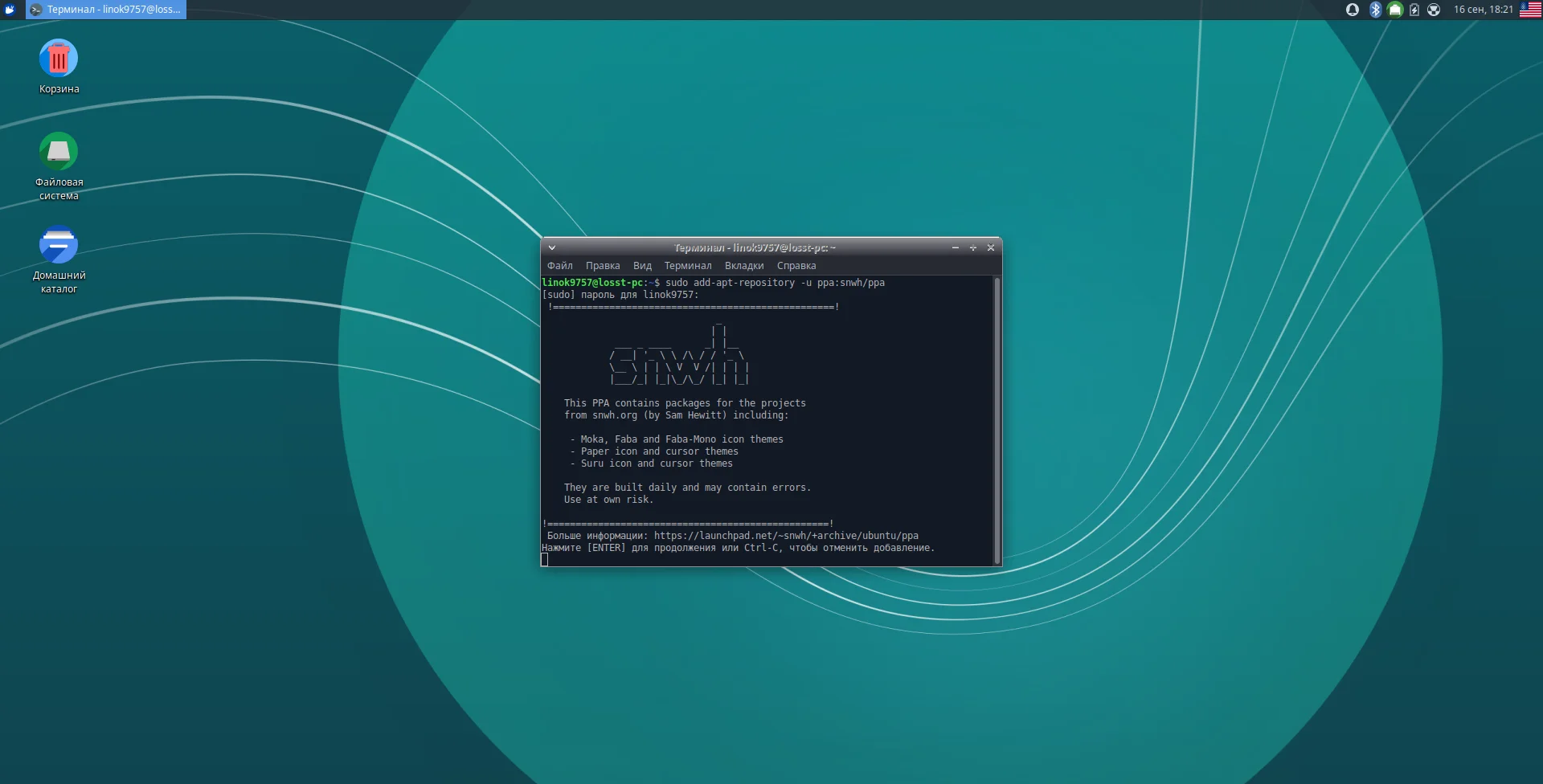Screen dimensions: 1543x784
Task: Click the Терминал taskbar window button
Action: [x=106, y=10]
